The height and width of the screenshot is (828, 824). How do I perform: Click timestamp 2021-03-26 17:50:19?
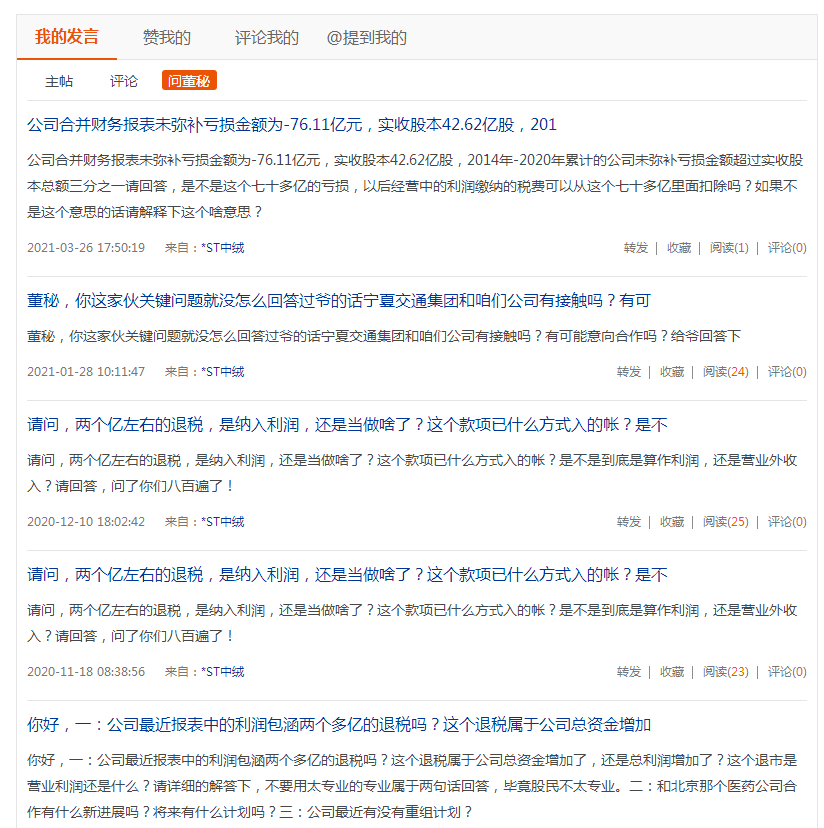[x=86, y=248]
